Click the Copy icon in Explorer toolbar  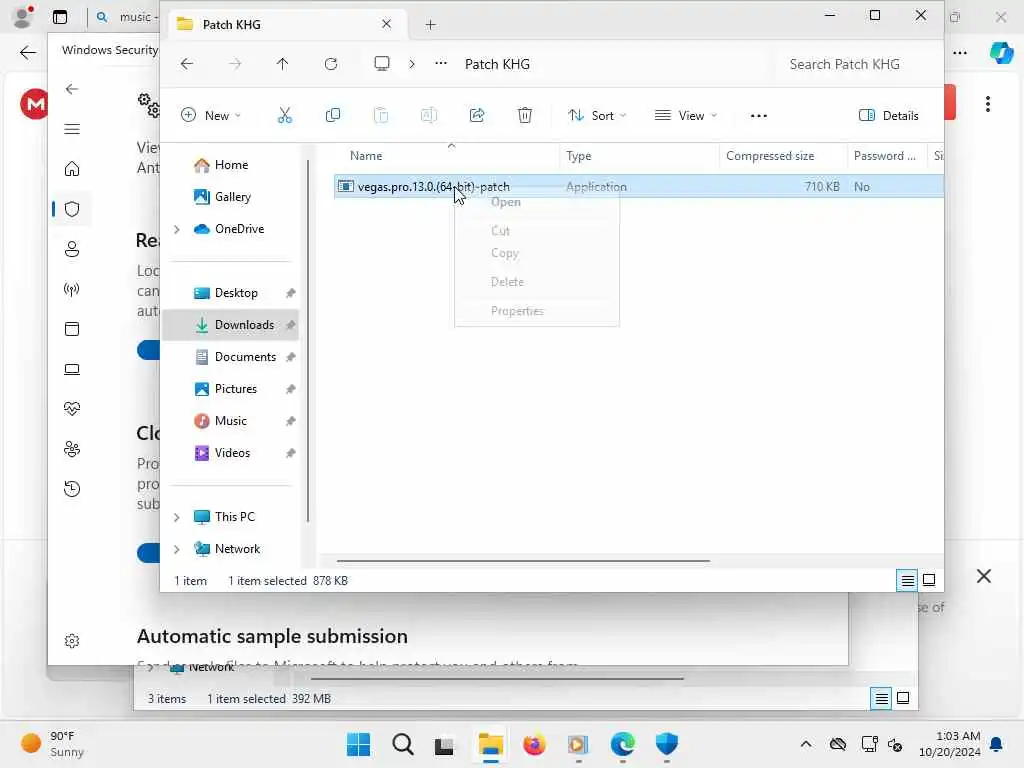click(332, 116)
